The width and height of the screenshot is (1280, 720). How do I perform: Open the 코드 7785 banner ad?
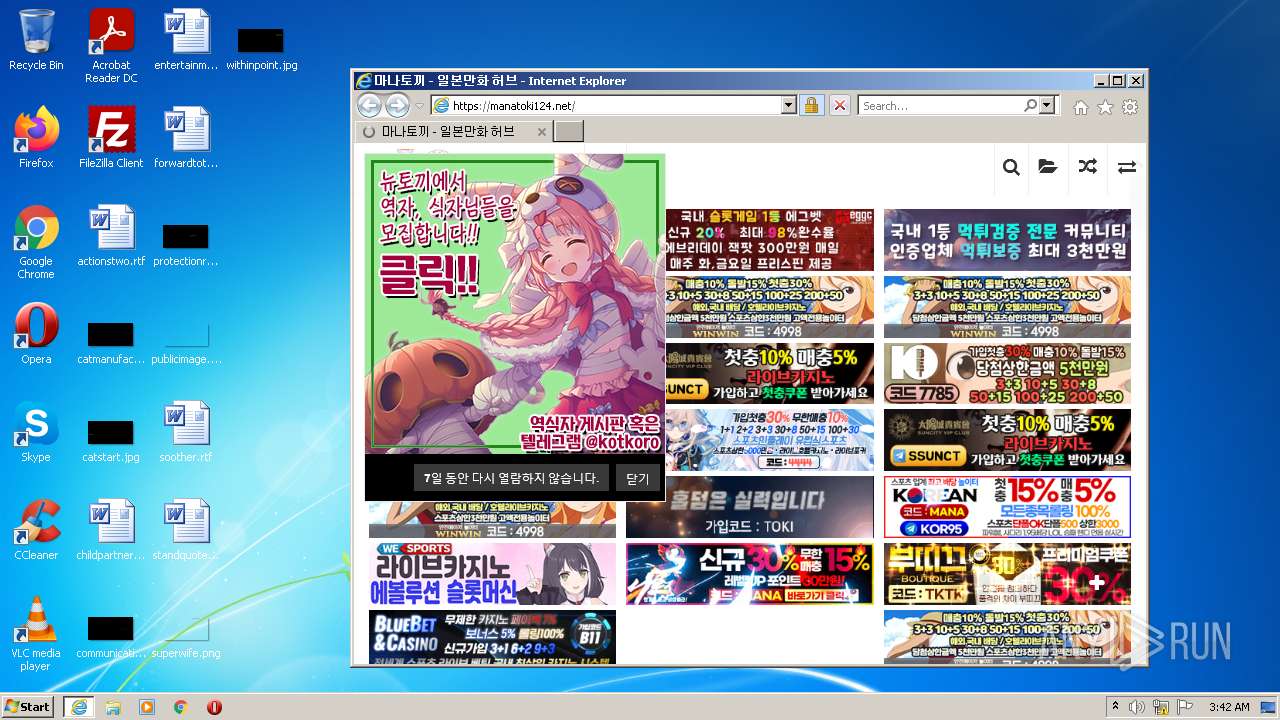tap(1007, 373)
